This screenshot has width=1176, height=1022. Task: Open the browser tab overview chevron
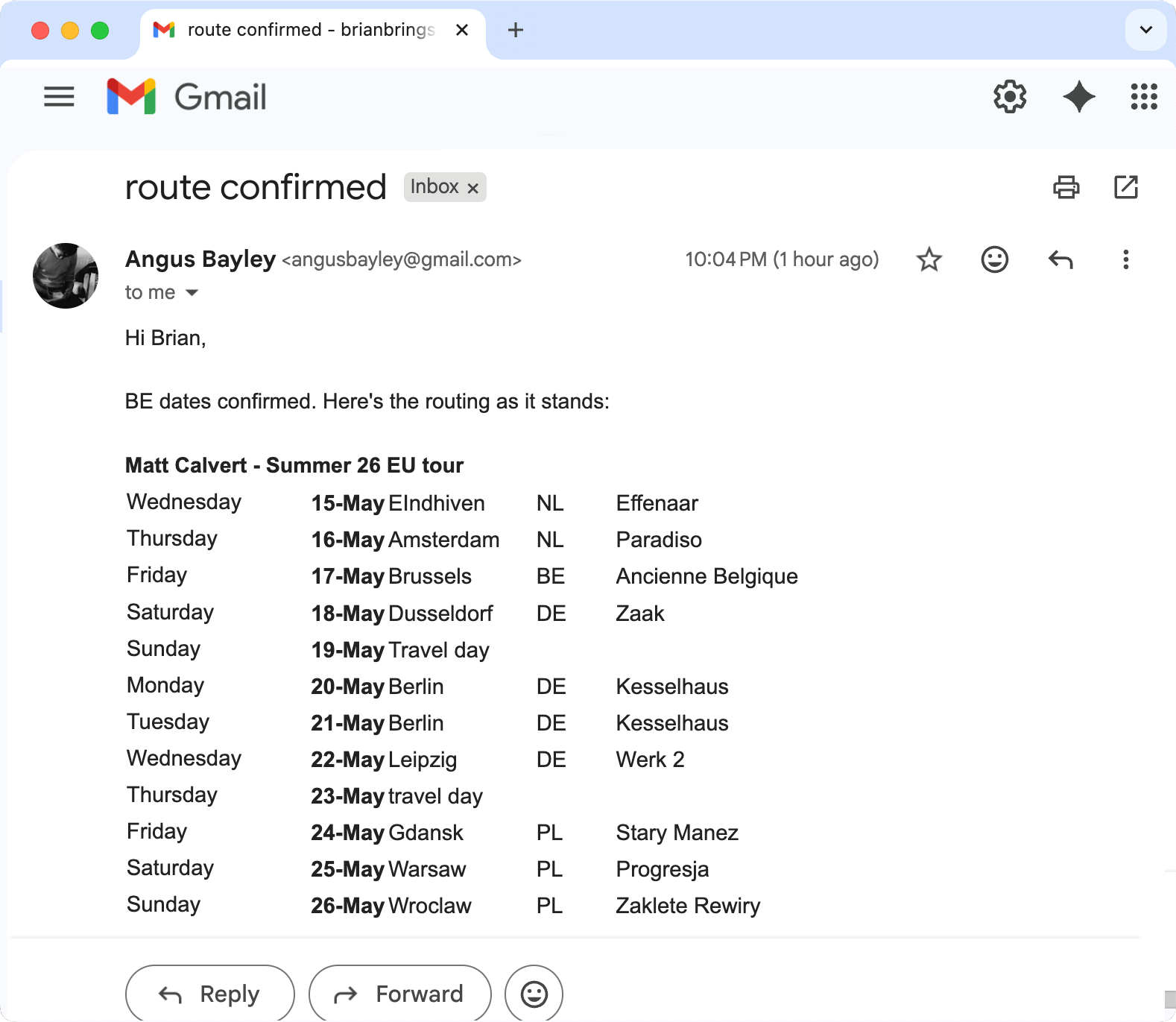tap(1145, 30)
